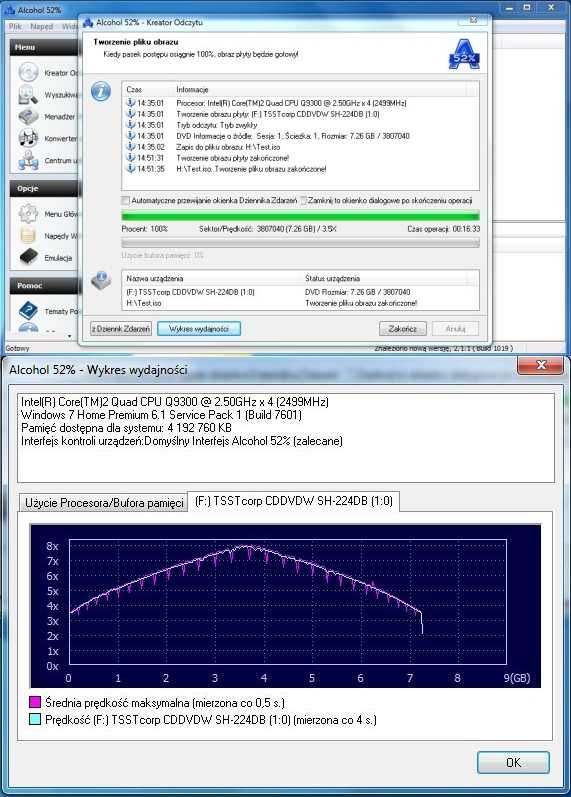Switch to Użycie Procesora/Bufora pamięci tab
This screenshot has width=571, height=797.
click(104, 503)
